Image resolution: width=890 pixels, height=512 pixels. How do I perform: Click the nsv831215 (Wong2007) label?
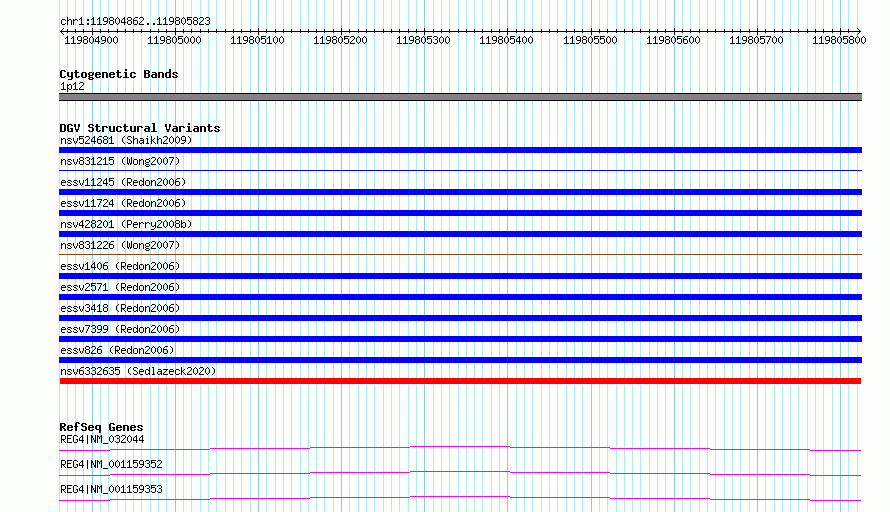click(x=120, y=161)
